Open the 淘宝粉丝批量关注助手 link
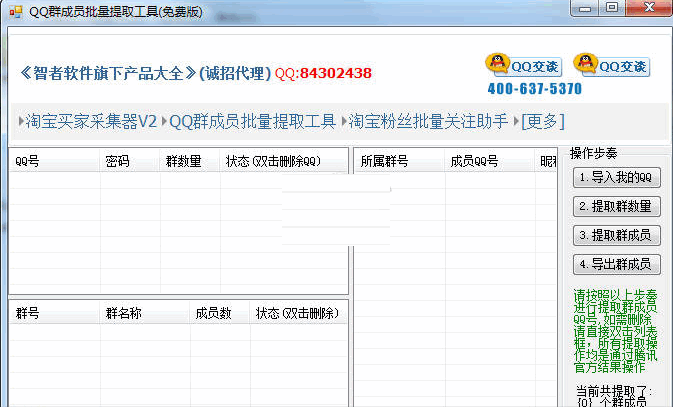This screenshot has width=673, height=407. tap(428, 121)
